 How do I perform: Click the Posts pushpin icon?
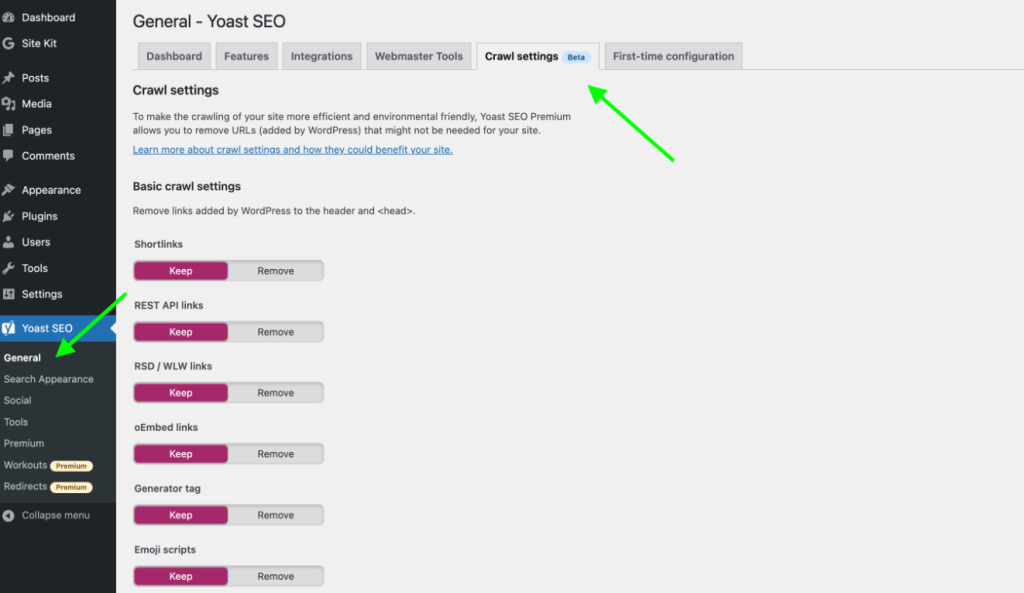click(8, 78)
